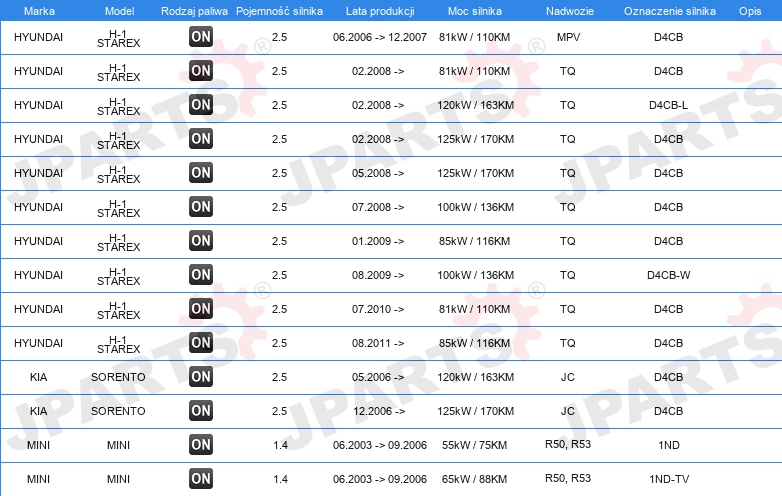
Task: Click ON icon for Sorento 12.2006 row
Action: (201, 411)
